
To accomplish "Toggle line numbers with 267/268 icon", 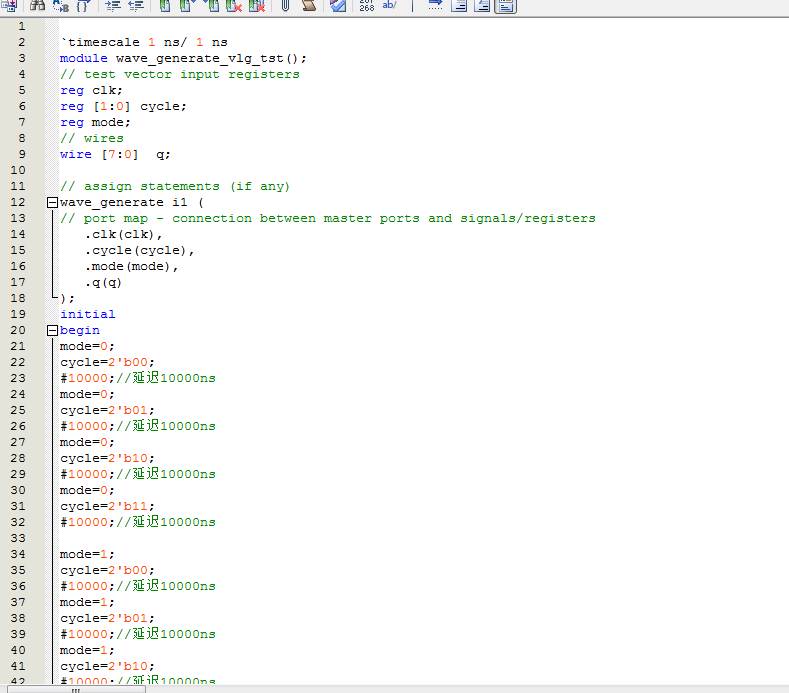I will [x=367, y=6].
